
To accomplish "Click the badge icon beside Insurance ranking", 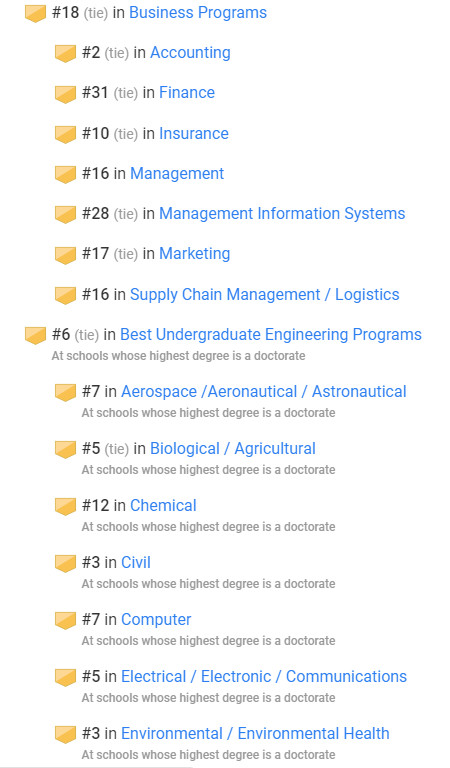I will click(x=65, y=135).
